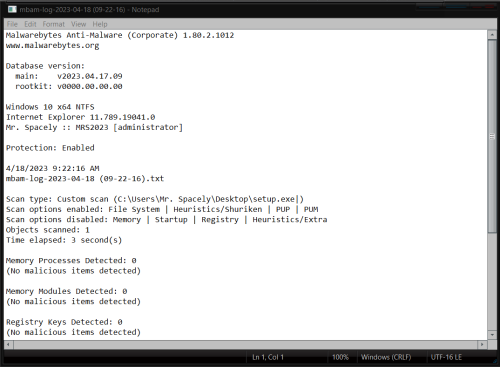This screenshot has height=367, width=500.
Task: Click the vertical scrollbar thumb
Action: click(492, 136)
